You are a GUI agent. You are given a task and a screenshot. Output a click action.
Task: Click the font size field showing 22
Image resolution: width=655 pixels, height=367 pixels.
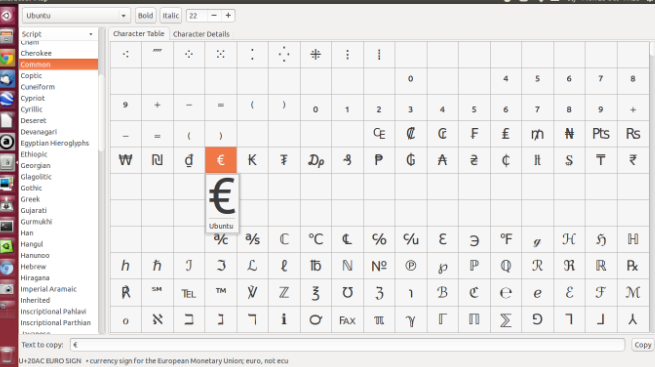pyautogui.click(x=197, y=15)
